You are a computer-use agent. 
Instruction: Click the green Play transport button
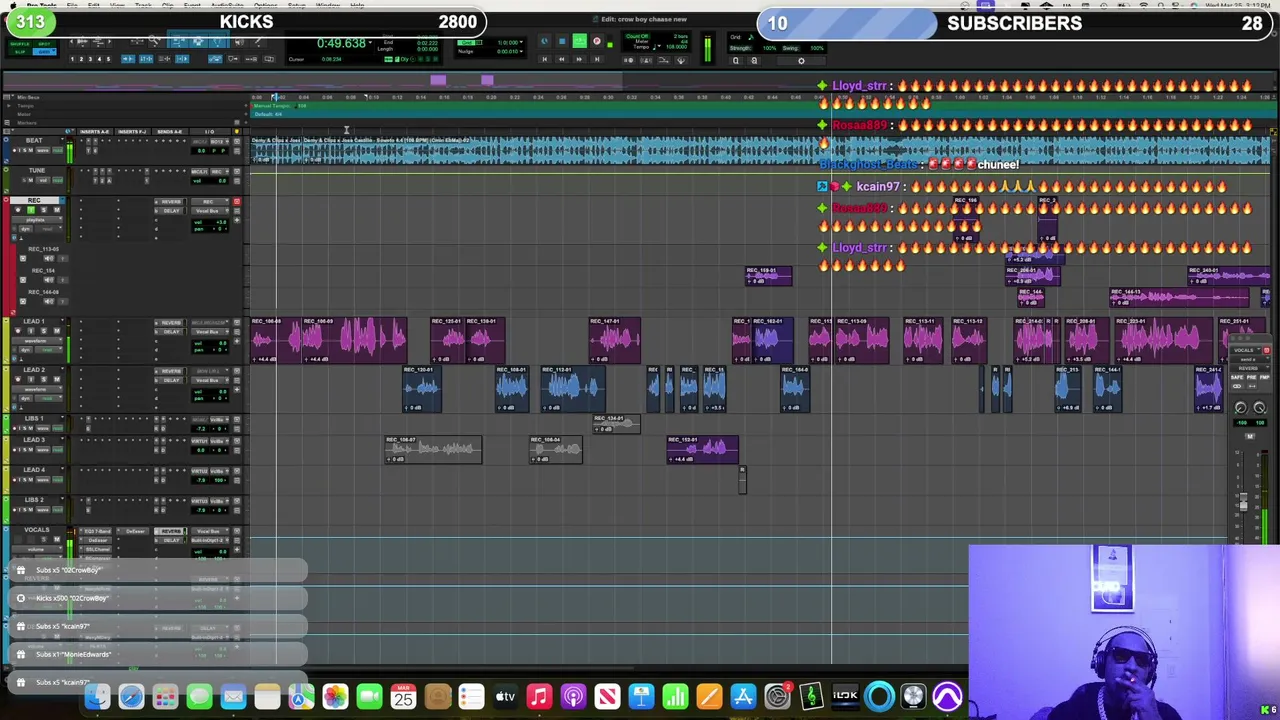pos(580,40)
